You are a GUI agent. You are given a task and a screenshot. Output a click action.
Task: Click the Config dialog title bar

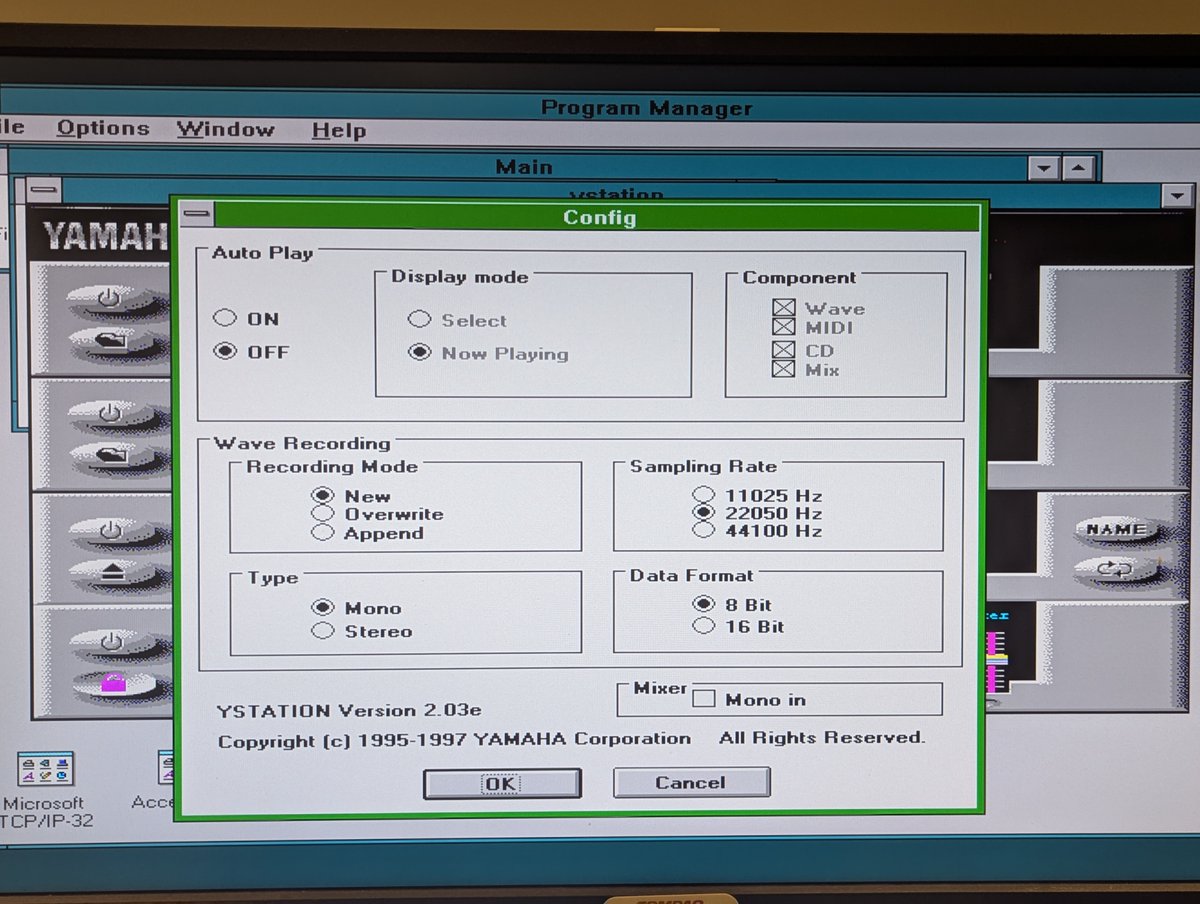[x=599, y=217]
